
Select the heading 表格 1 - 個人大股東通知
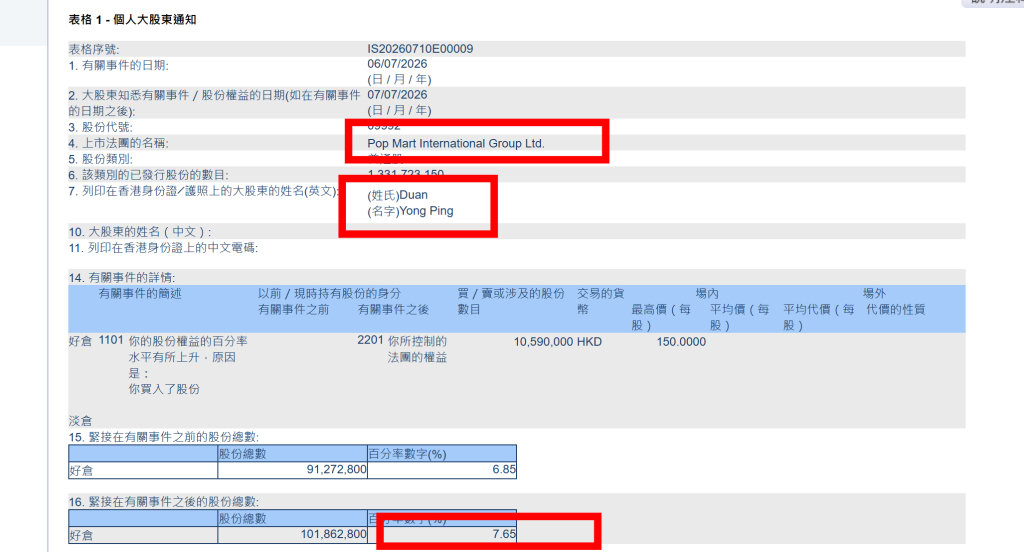pyautogui.click(x=133, y=20)
